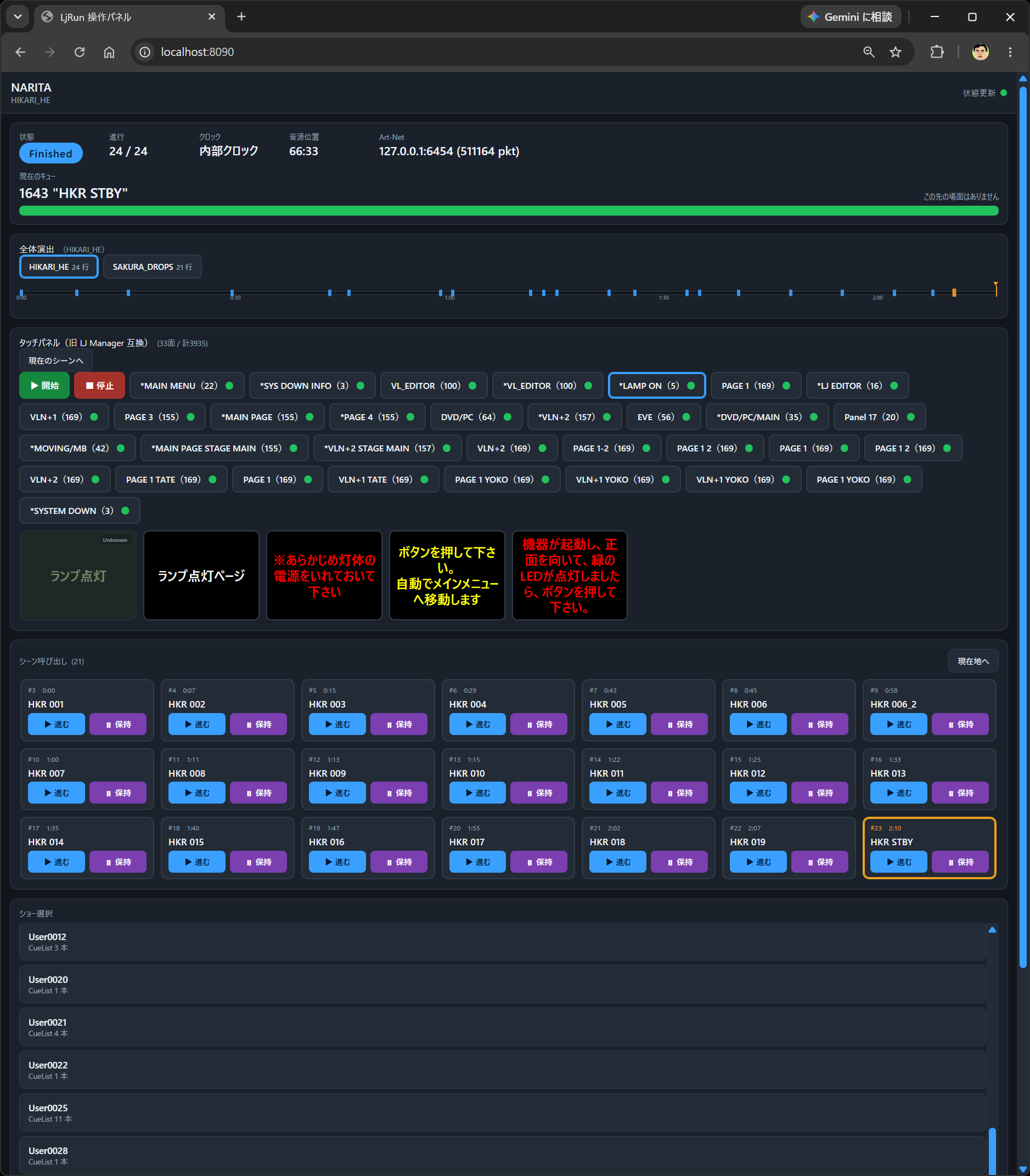The width and height of the screenshot is (1030, 1176).
Task: Reload the page with browser refresh icon
Action: click(x=80, y=52)
